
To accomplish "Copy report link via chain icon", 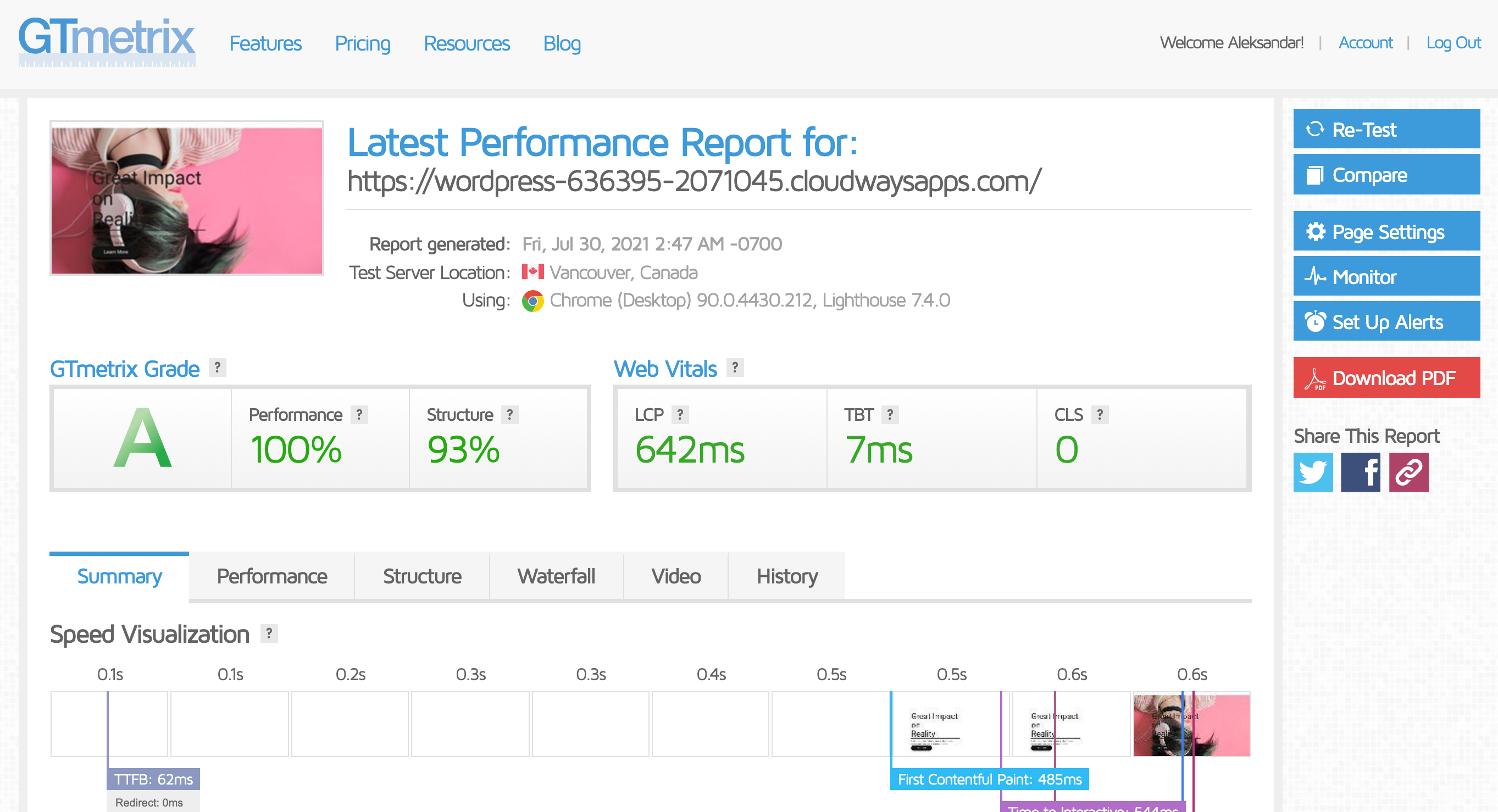I will click(x=1408, y=472).
